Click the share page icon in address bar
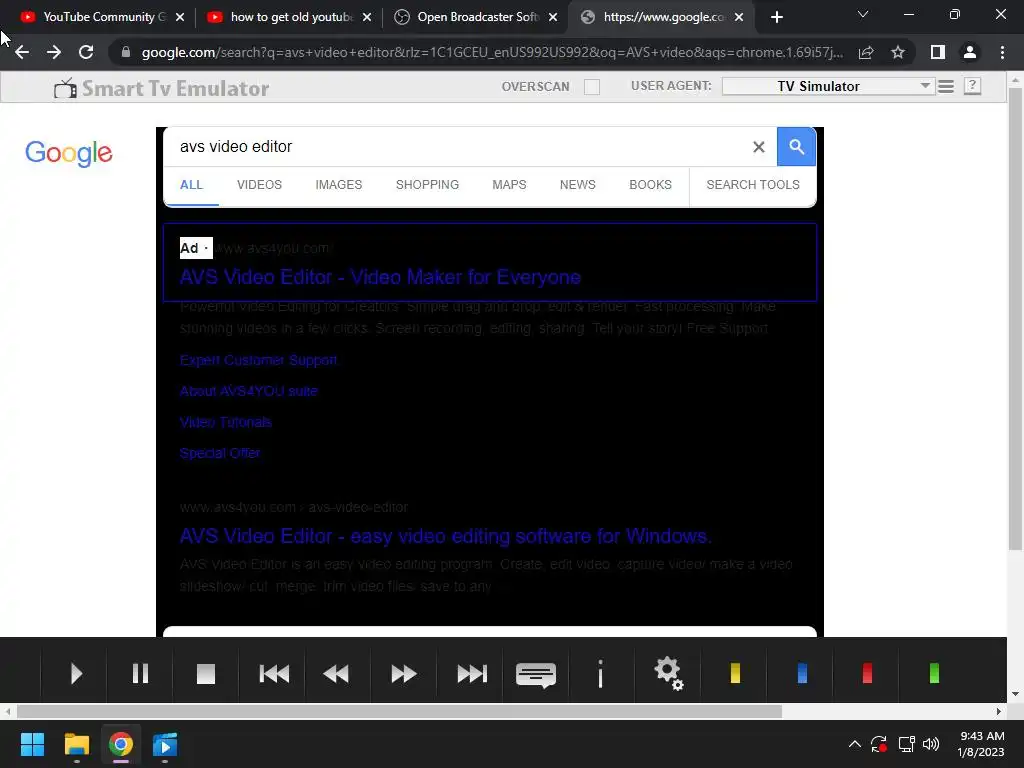The height and width of the screenshot is (768, 1024). [866, 52]
